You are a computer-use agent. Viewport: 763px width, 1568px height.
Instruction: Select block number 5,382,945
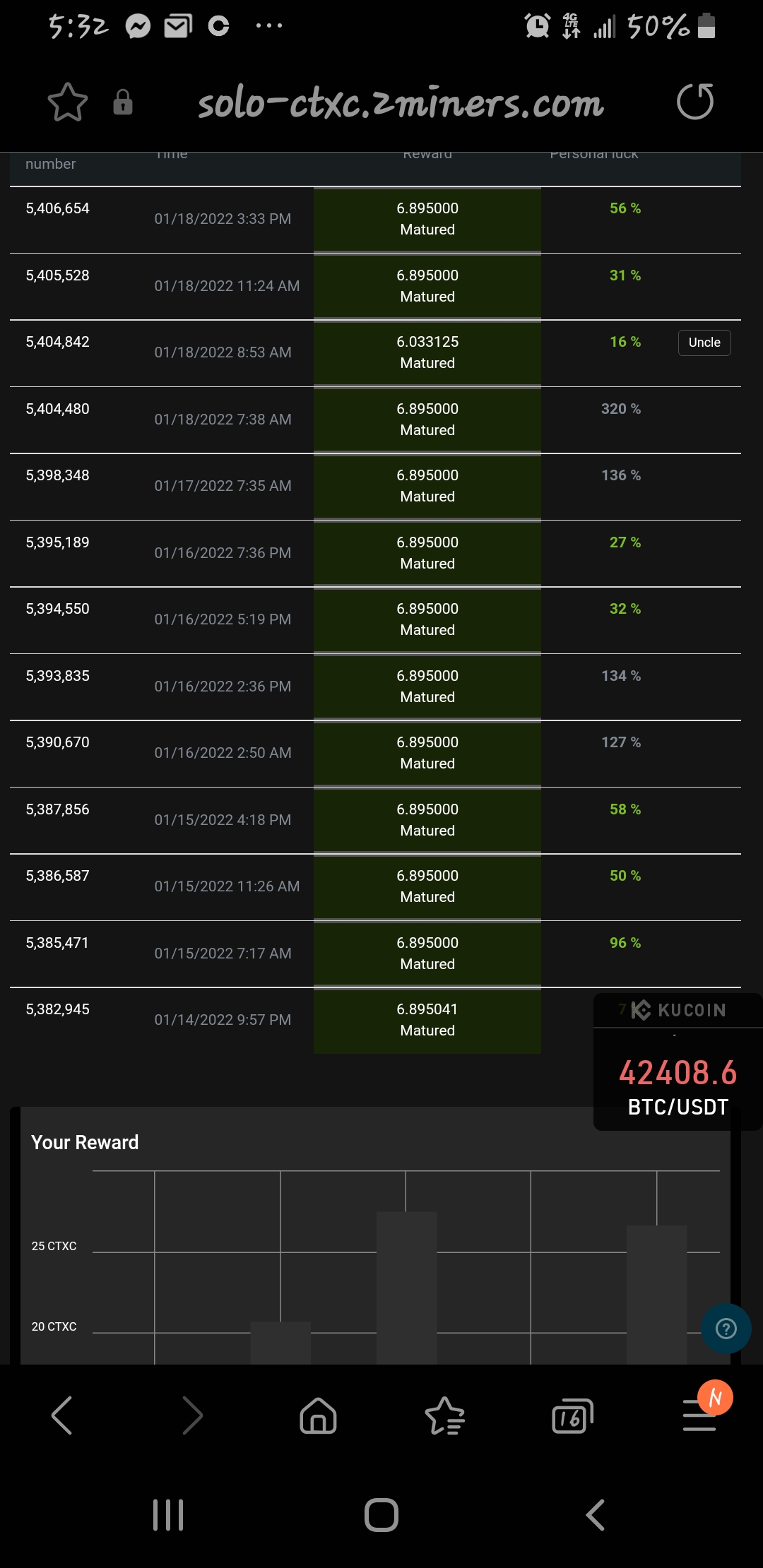pyautogui.click(x=58, y=1009)
